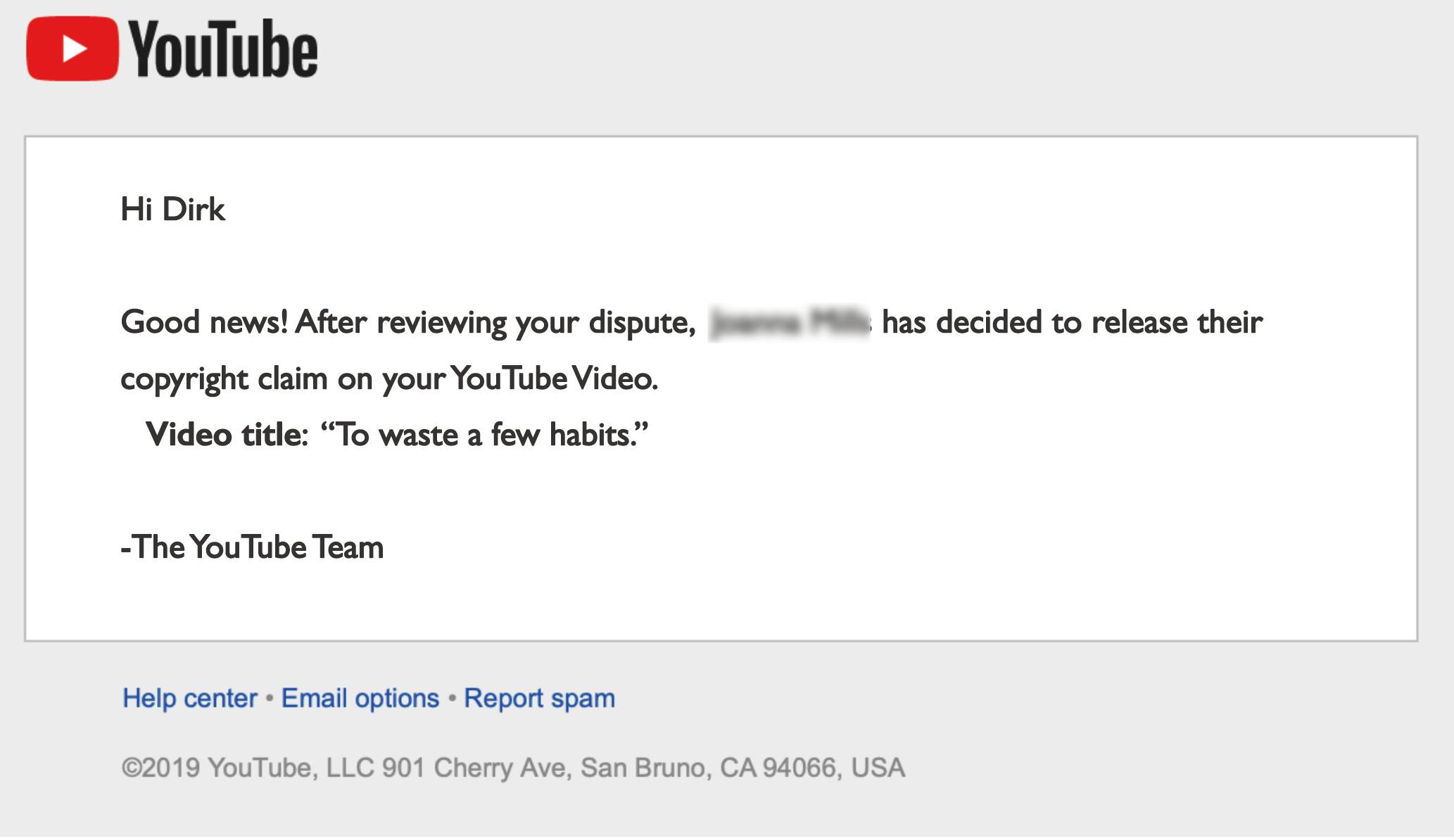
Task: Click "San Bruno, CA 94066, USA" in footer
Action: click(x=742, y=768)
